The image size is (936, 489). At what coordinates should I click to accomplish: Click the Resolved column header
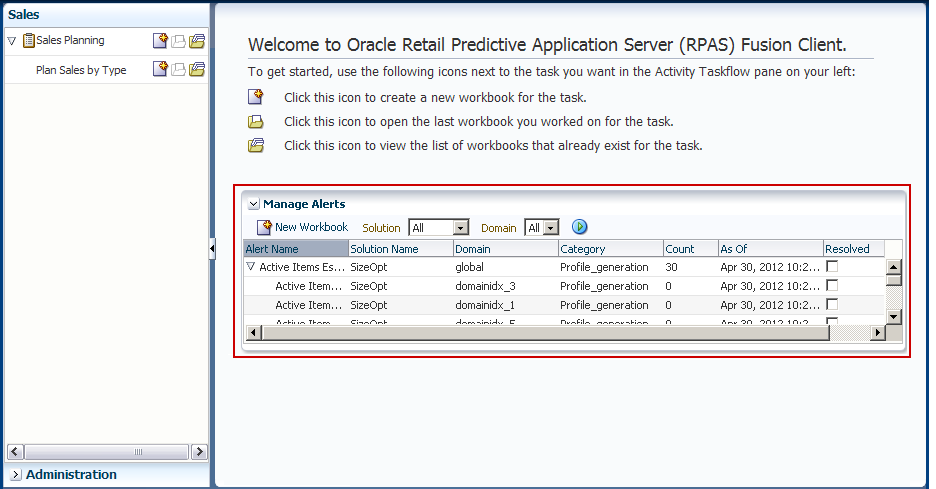pos(854,249)
